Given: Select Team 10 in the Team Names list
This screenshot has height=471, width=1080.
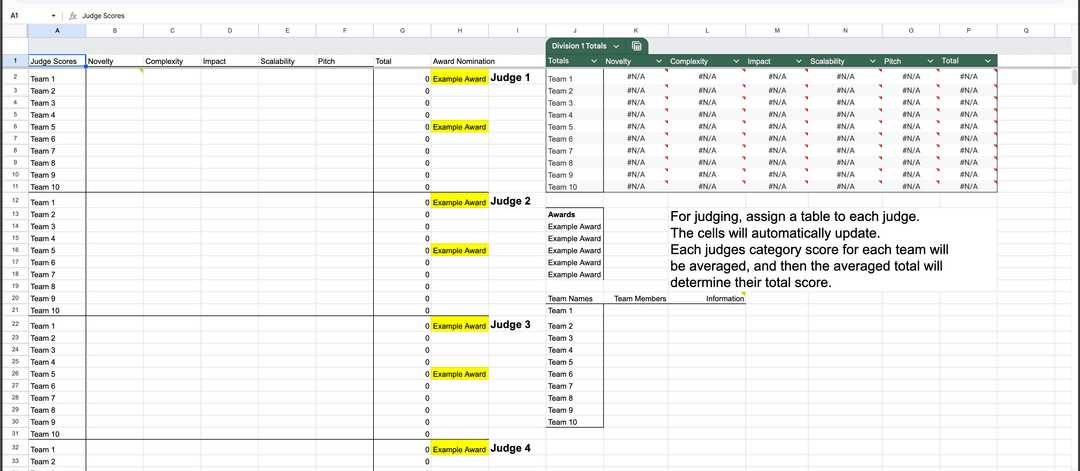Looking at the screenshot, I should click(x=574, y=422).
